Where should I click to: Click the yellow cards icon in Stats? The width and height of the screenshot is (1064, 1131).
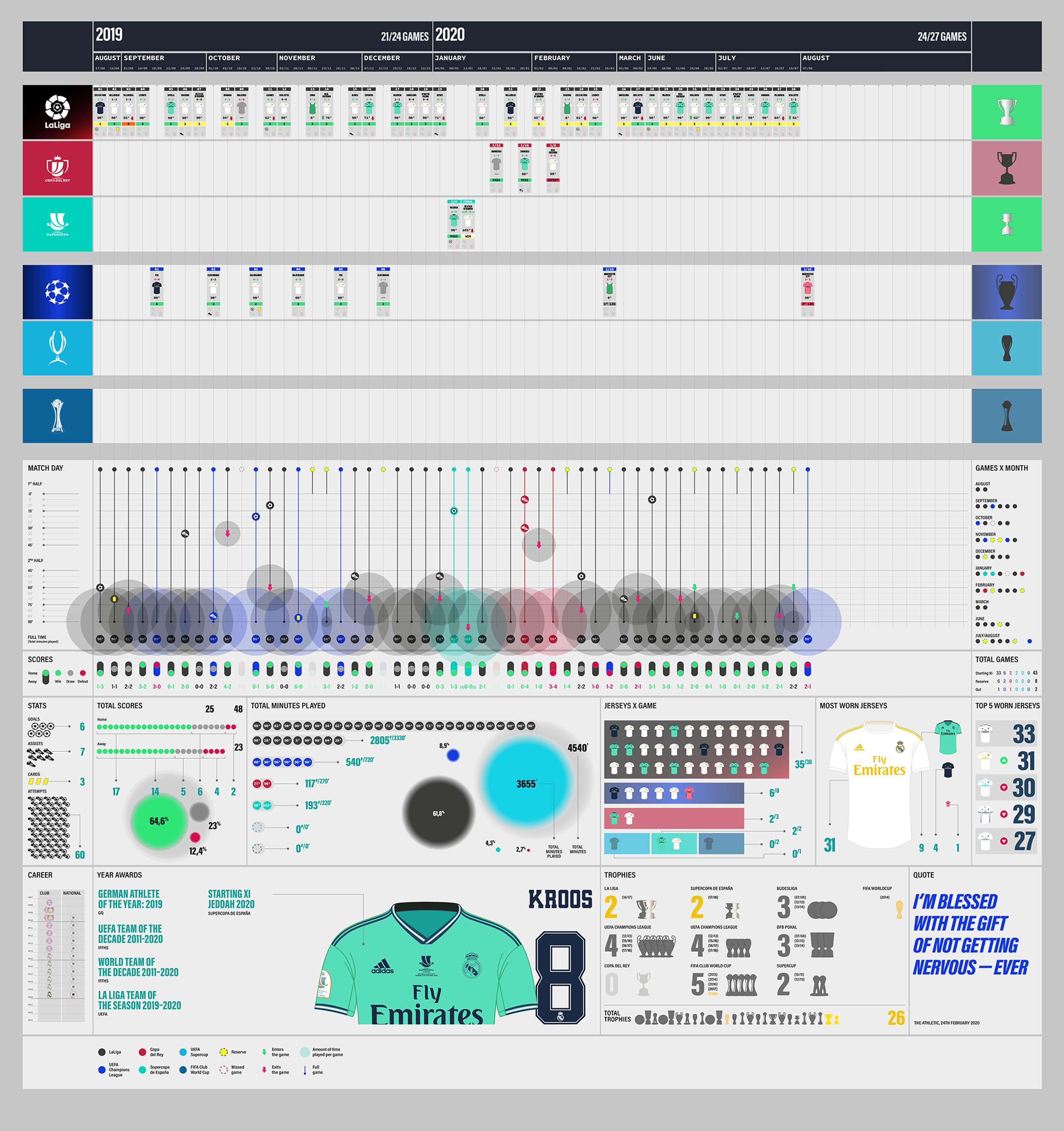point(38,782)
